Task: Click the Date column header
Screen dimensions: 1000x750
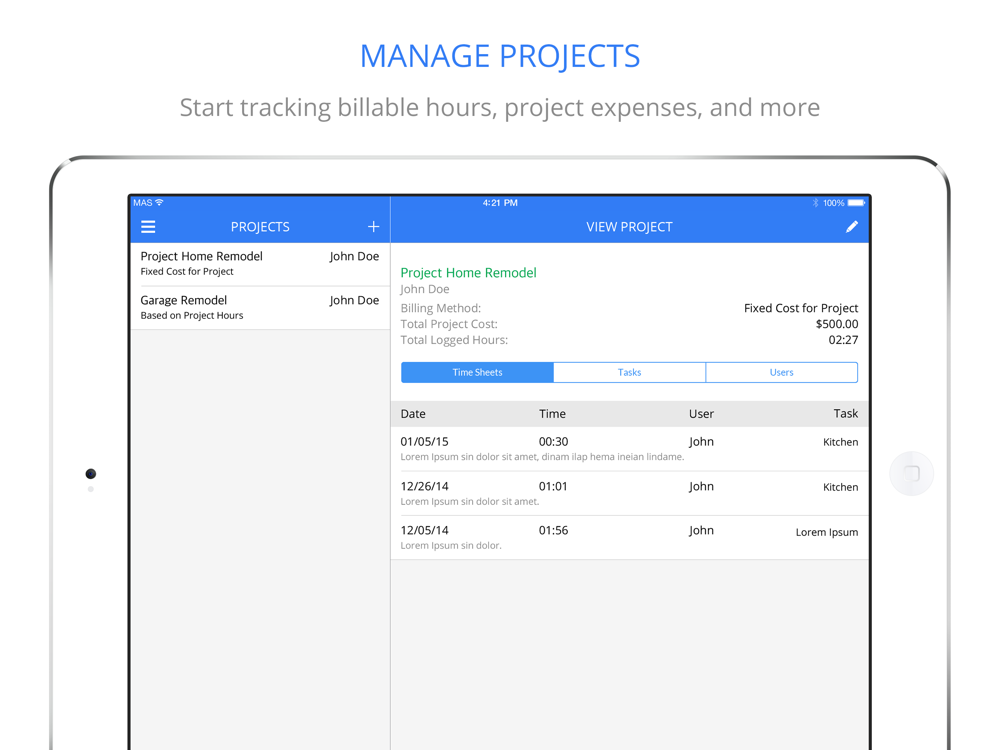Action: tap(413, 414)
